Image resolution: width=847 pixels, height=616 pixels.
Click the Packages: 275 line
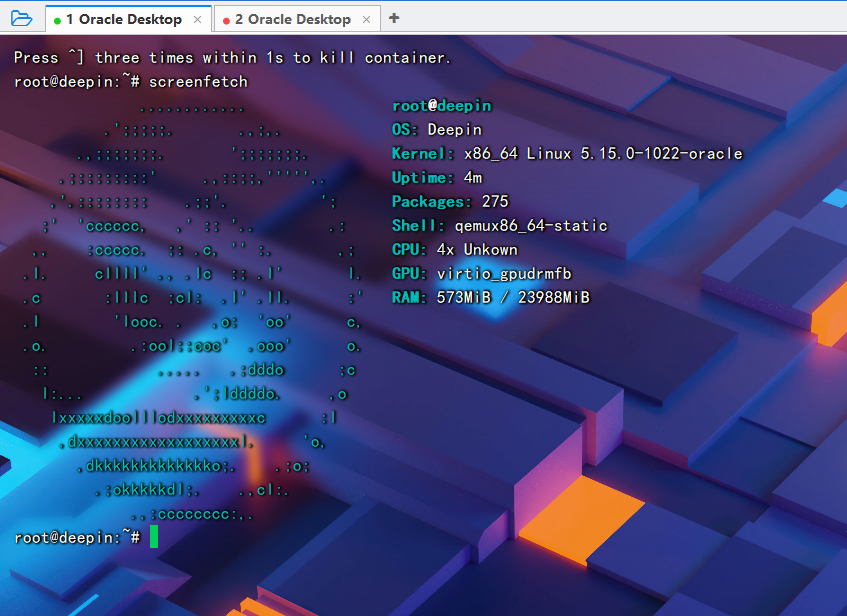tap(450, 202)
